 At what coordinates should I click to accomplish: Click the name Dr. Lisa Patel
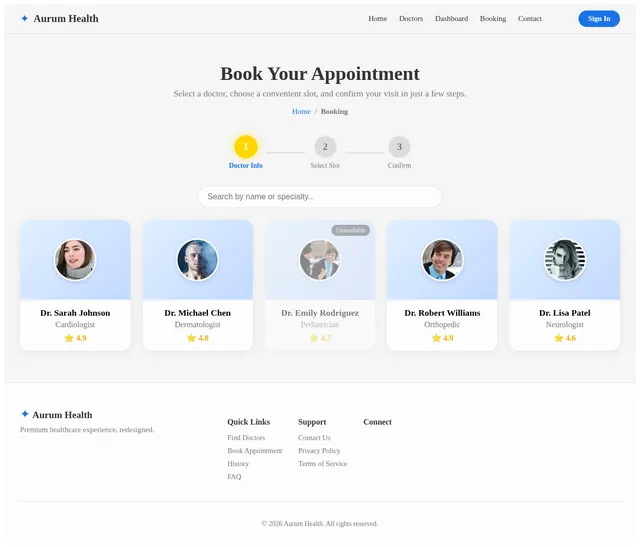[x=565, y=313]
